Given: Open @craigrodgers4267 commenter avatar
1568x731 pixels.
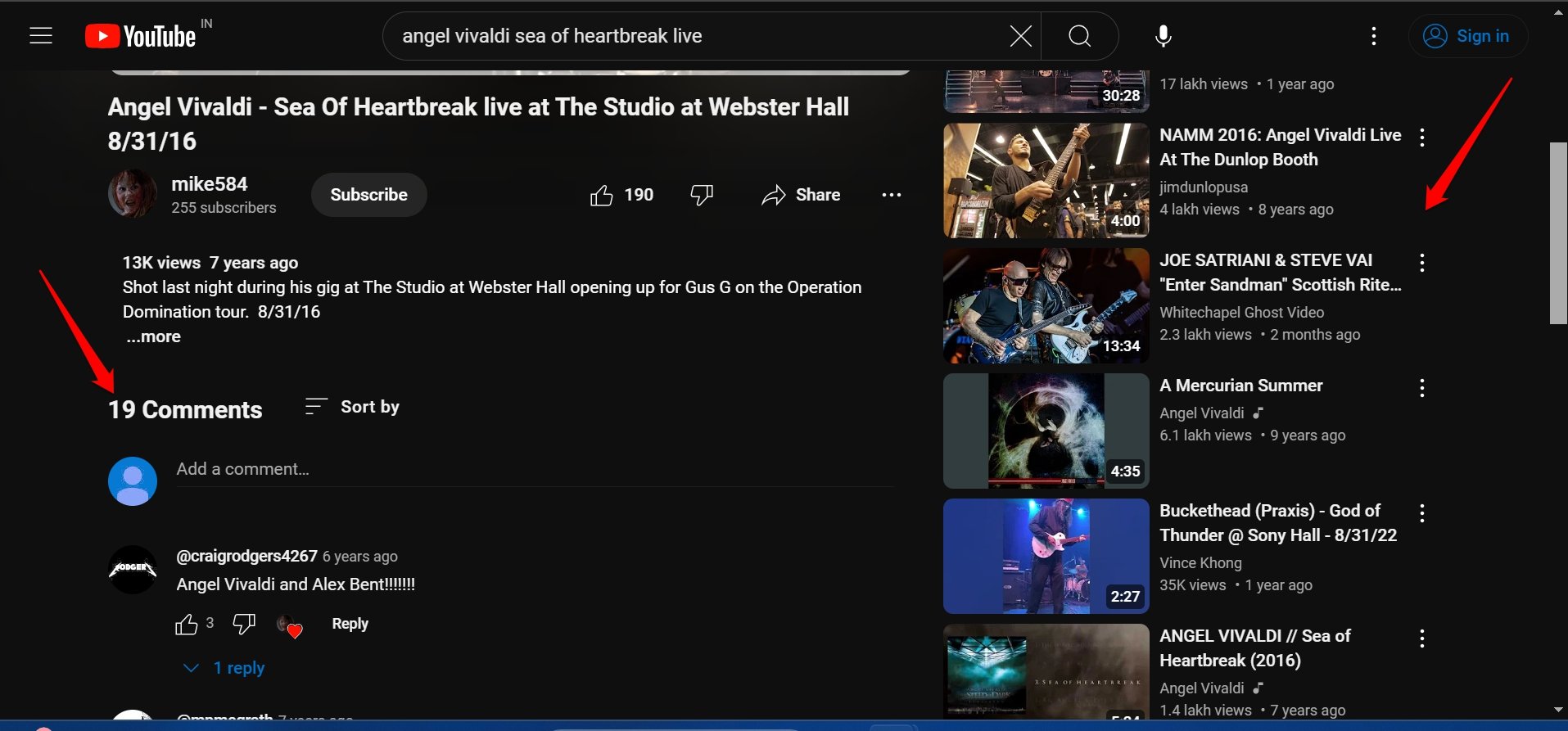Looking at the screenshot, I should point(133,570).
